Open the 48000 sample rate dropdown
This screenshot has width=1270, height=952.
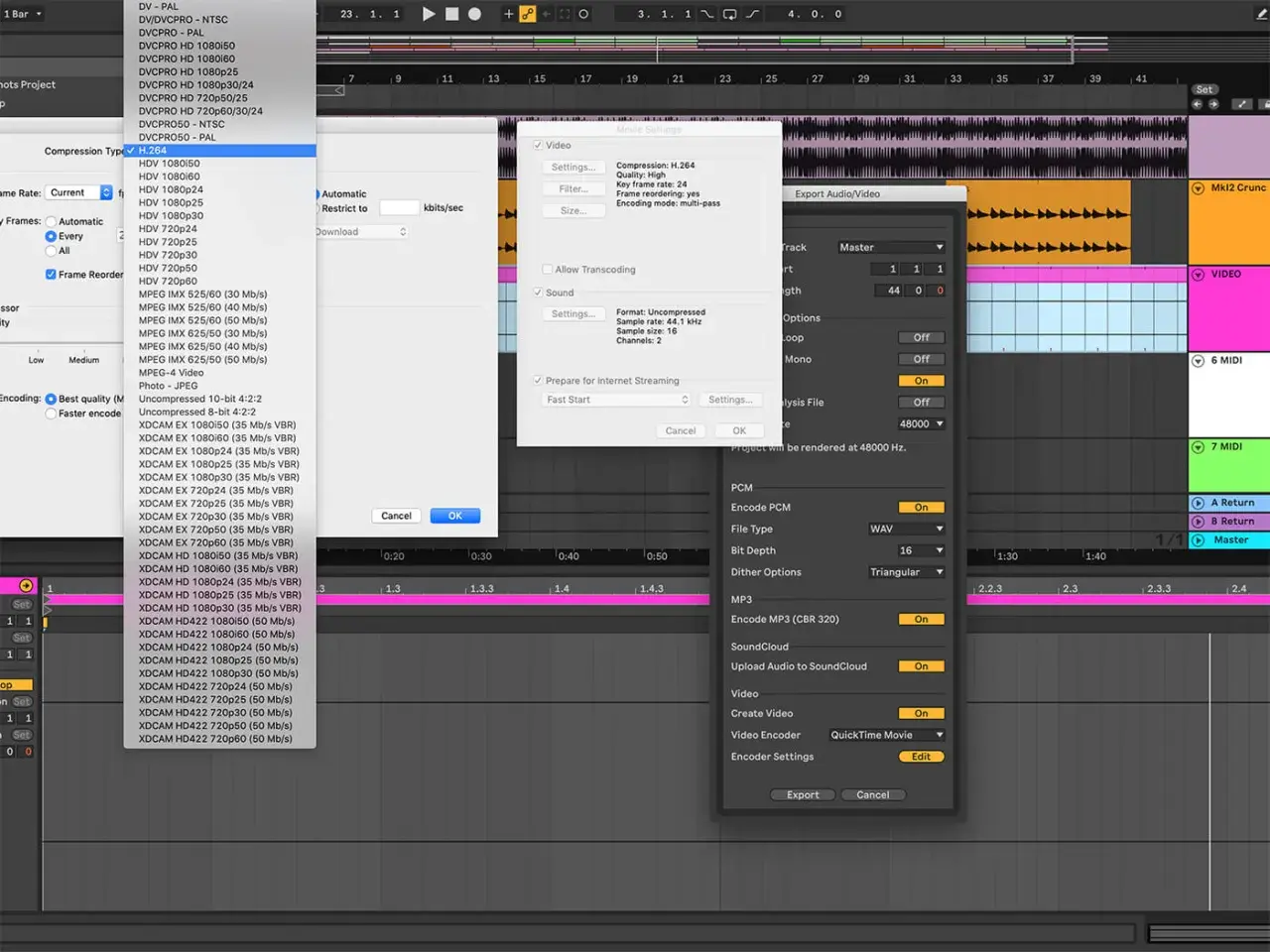[x=922, y=423]
